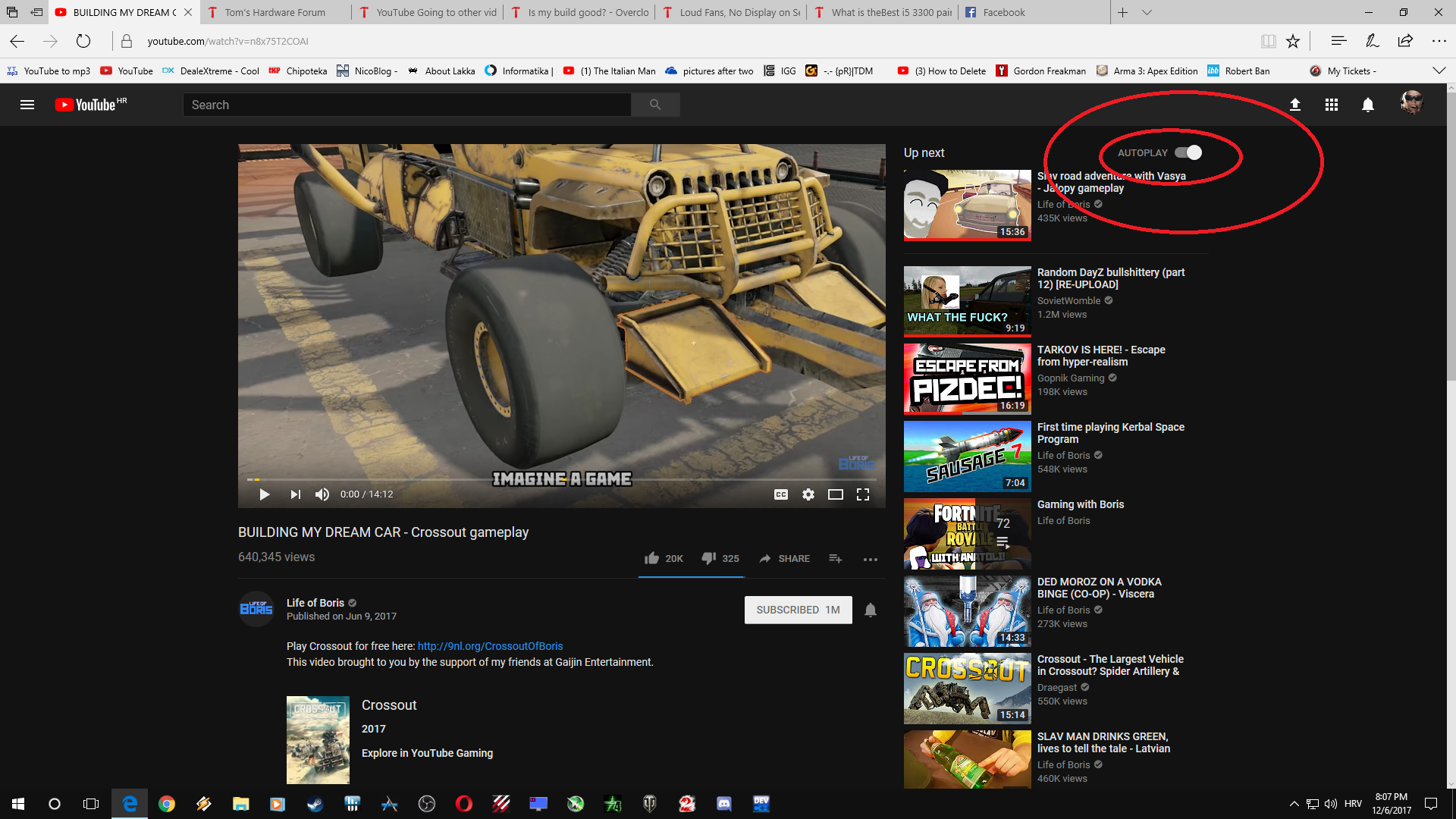
Task: Click Explore in YouTube Gaming
Action: click(x=427, y=753)
